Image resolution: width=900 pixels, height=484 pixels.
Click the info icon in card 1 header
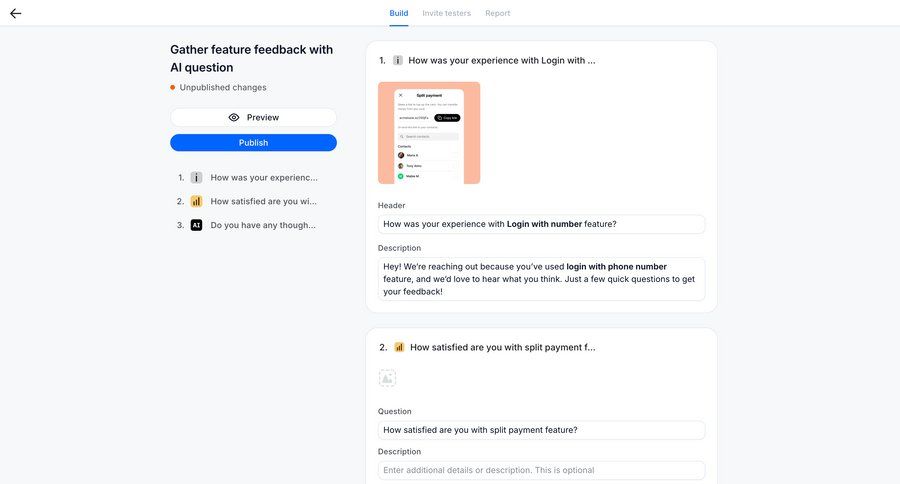397,60
